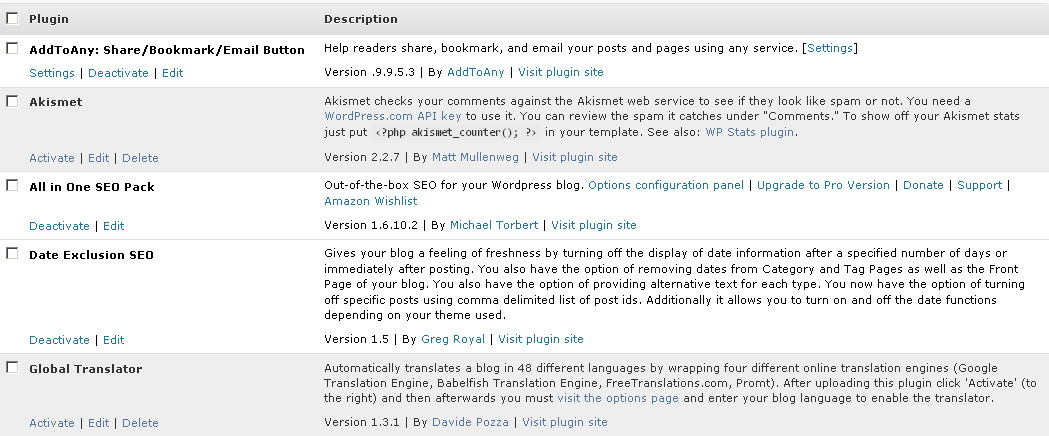The height and width of the screenshot is (436, 1049).
Task: Deactivate the Date Exclusion SEO plugin
Action: point(59,340)
